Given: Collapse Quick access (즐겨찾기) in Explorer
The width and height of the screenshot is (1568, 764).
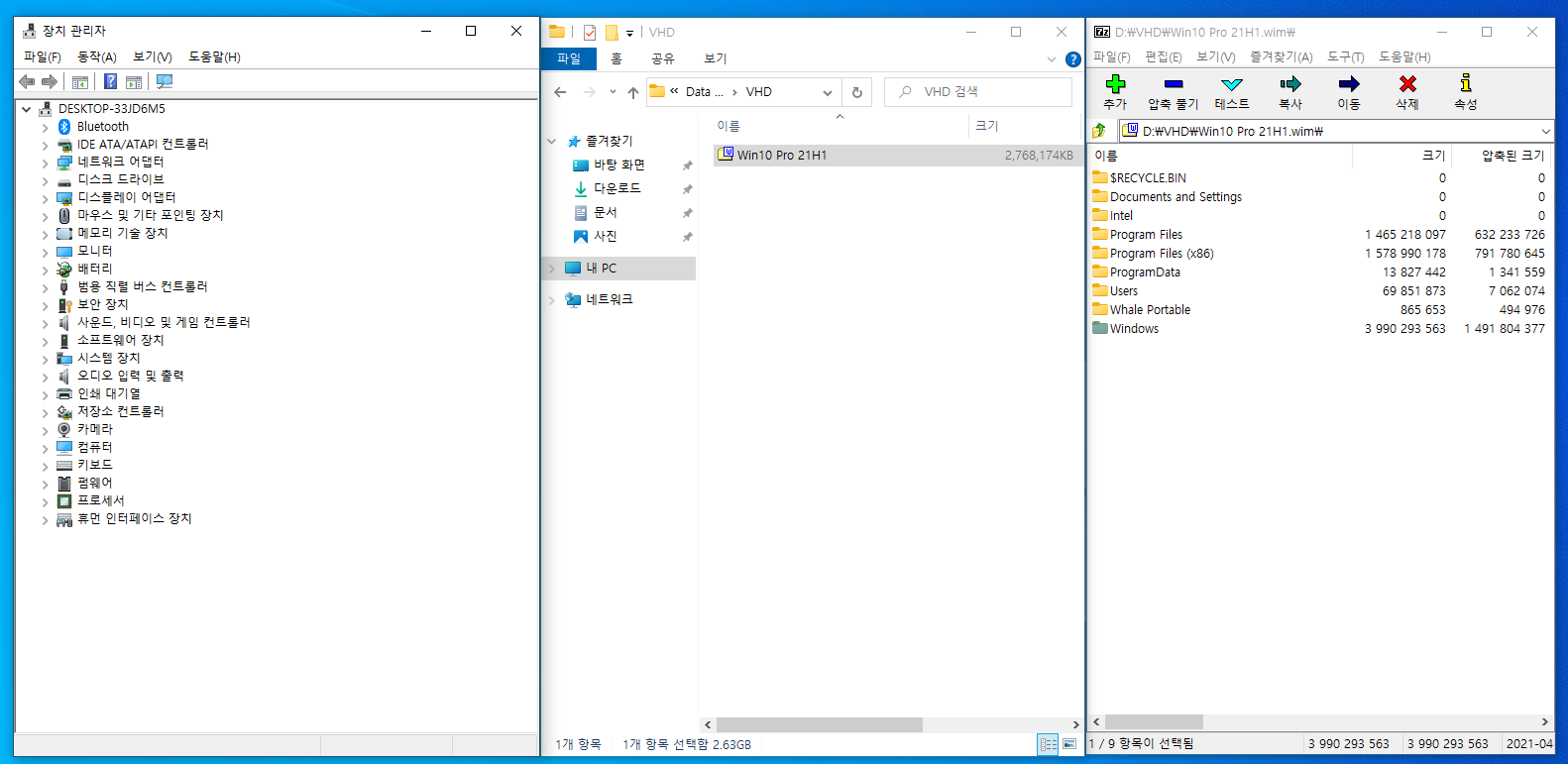Looking at the screenshot, I should point(552,142).
